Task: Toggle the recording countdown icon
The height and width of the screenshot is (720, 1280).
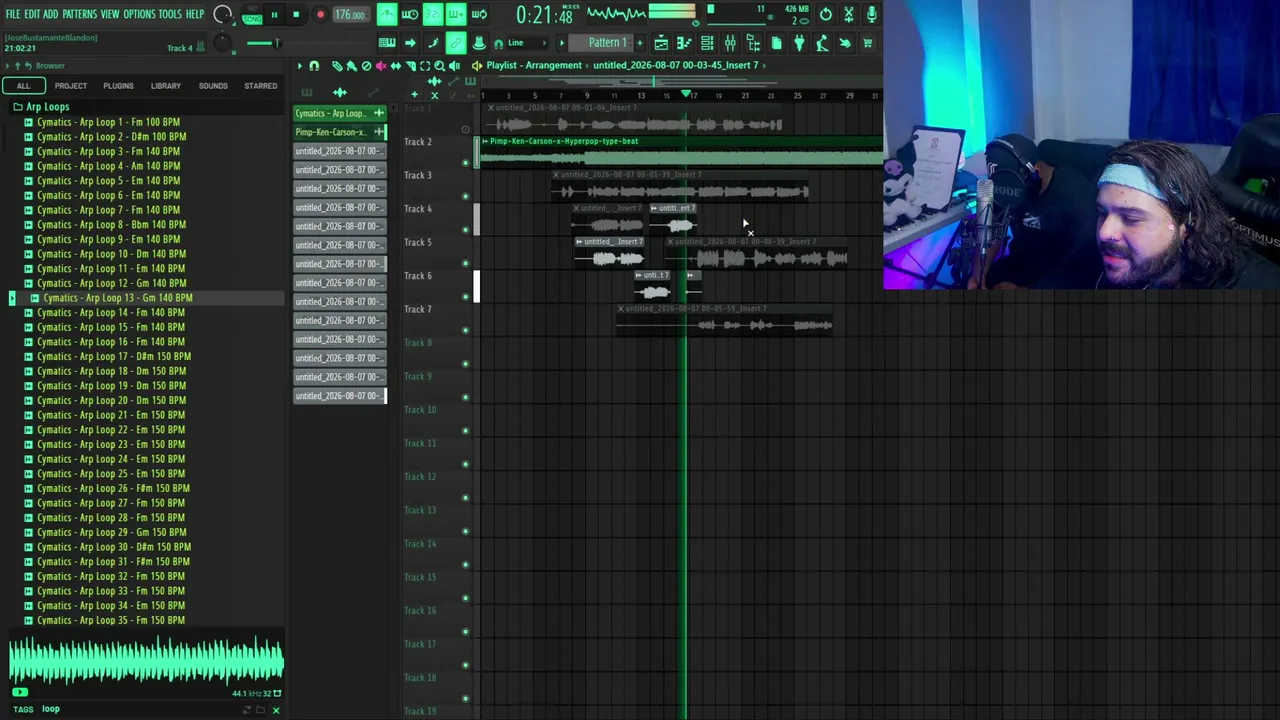Action: point(433,14)
